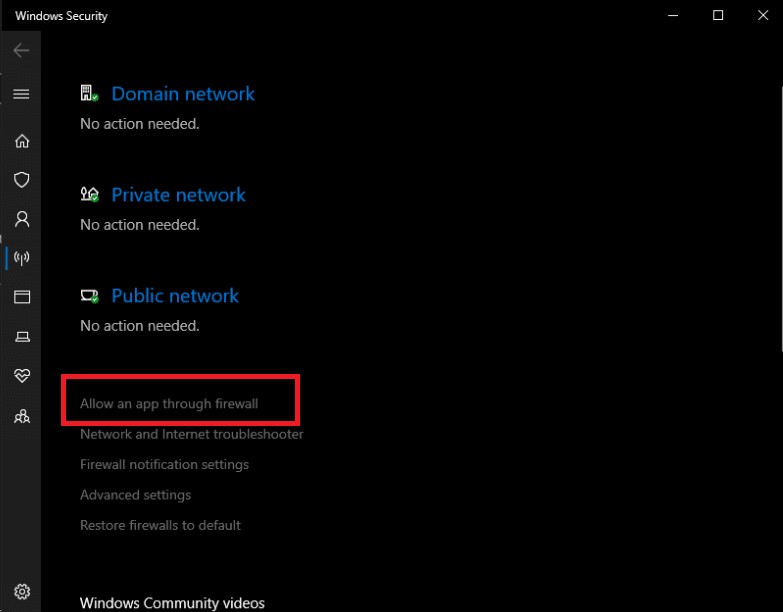
Task: Expand the hamburger navigation menu
Action: 21,94
